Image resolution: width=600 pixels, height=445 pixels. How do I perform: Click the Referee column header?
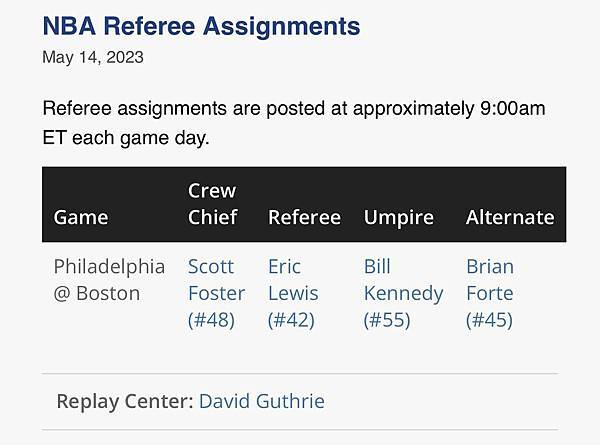304,217
